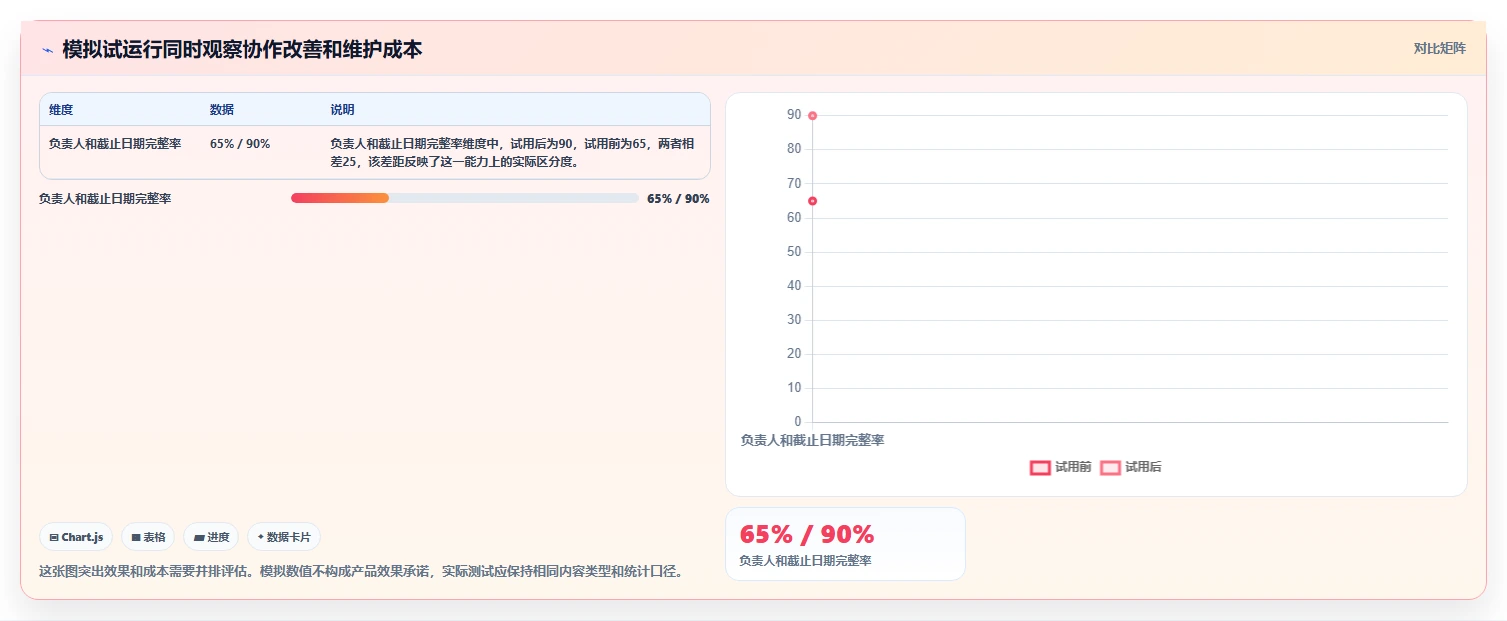Click the 试用前 legend color box
This screenshot has height=621, width=1507.
(1040, 467)
